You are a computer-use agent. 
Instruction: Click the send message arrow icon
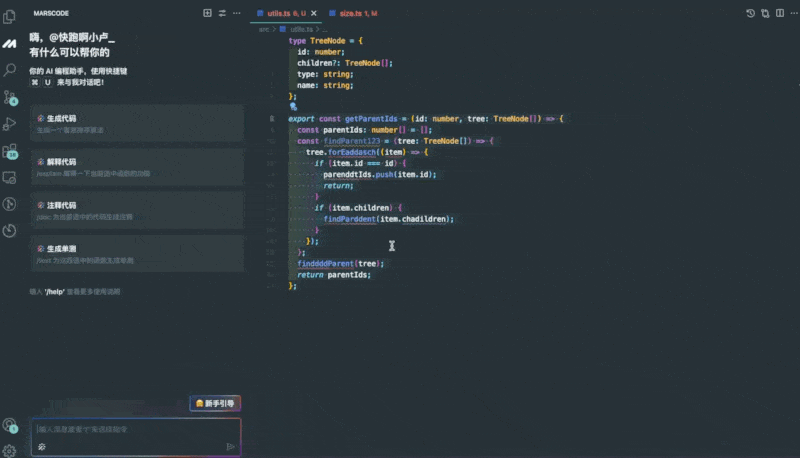(x=230, y=447)
